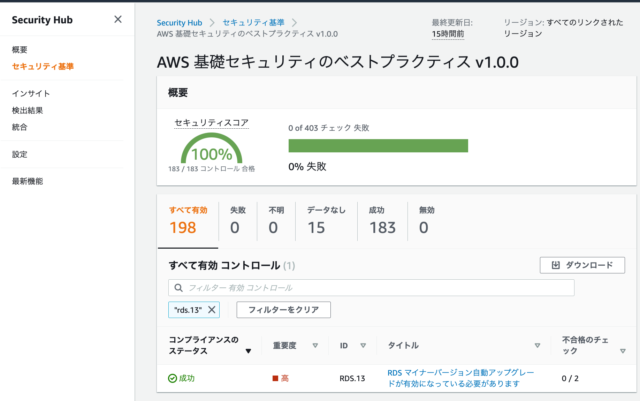Select the 無効 0 tab
The width and height of the screenshot is (640, 401).
(x=427, y=221)
